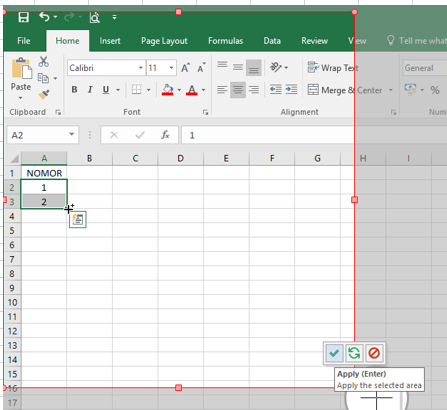
Task: Enable Wrap Text
Action: 333,68
